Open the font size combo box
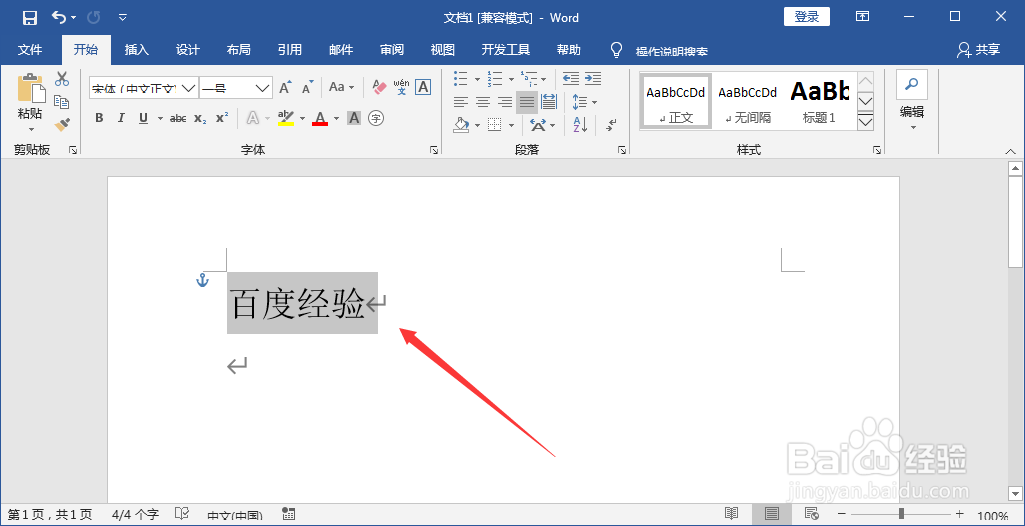1025x526 pixels. [x=235, y=88]
